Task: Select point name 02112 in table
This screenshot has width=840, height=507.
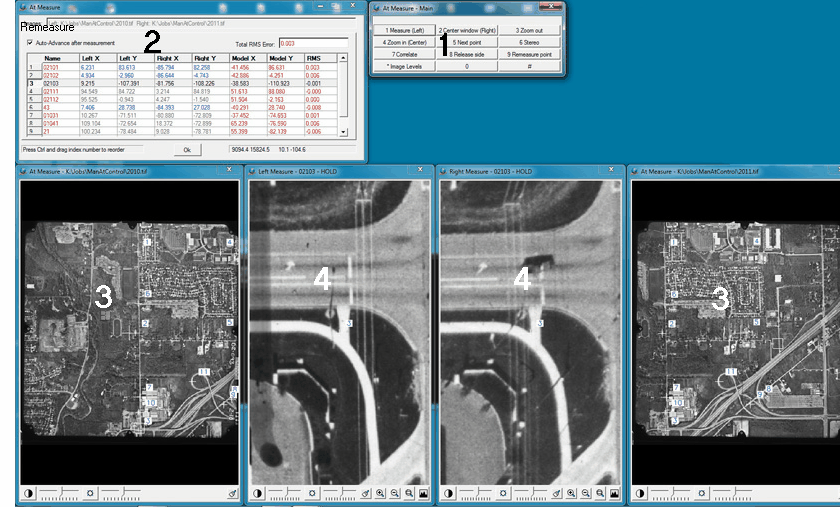Action: point(51,100)
